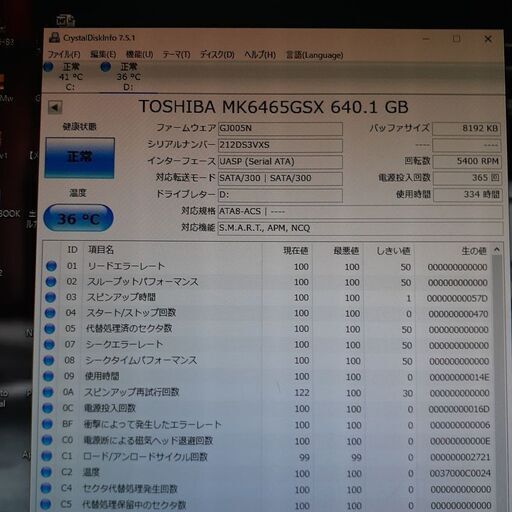Image resolution: width=512 pixels, height=512 pixels.
Task: Click the firmware field GJ005N
Action: [x=280, y=128]
